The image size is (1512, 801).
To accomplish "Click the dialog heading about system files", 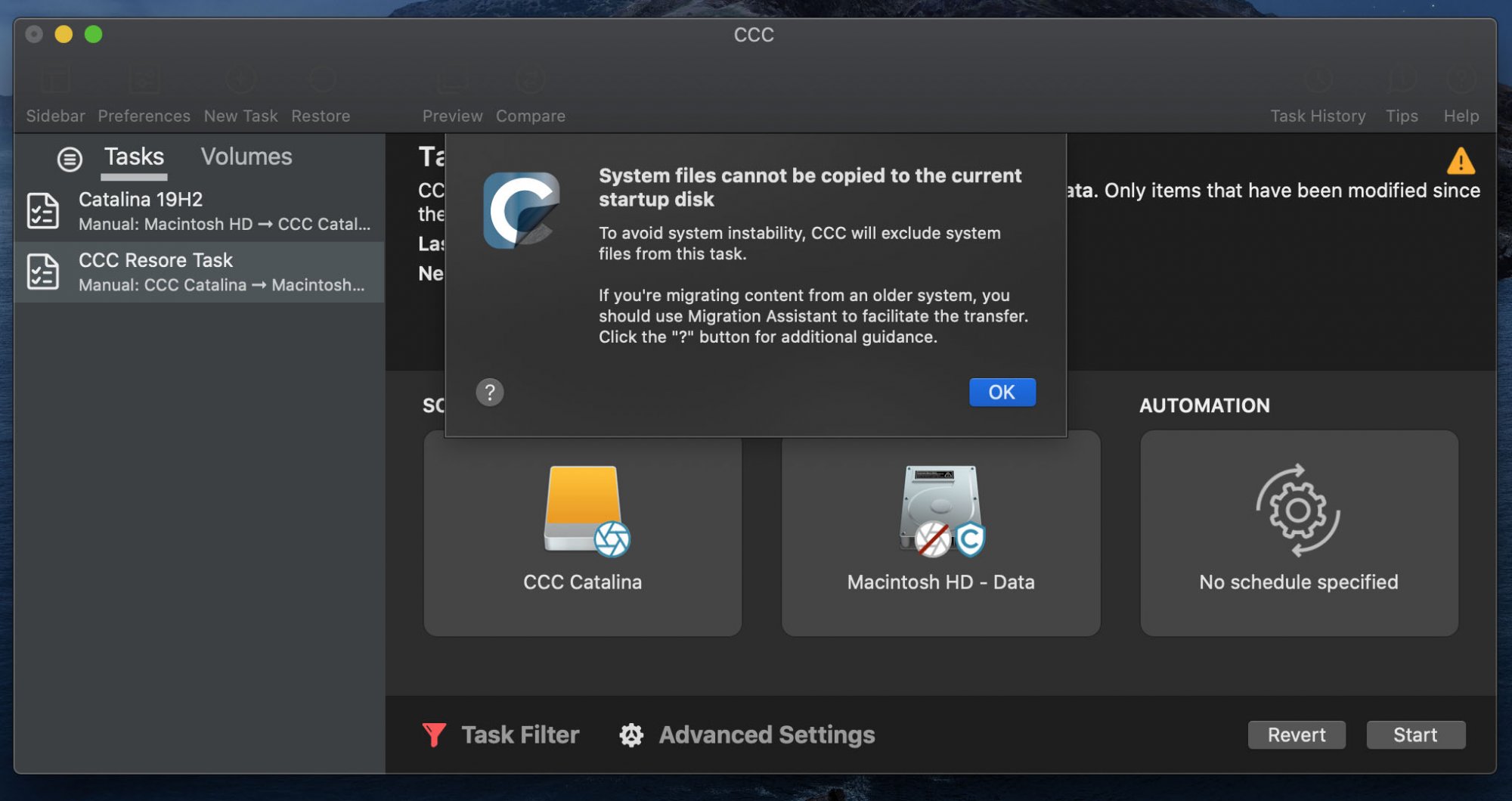I will (x=810, y=187).
